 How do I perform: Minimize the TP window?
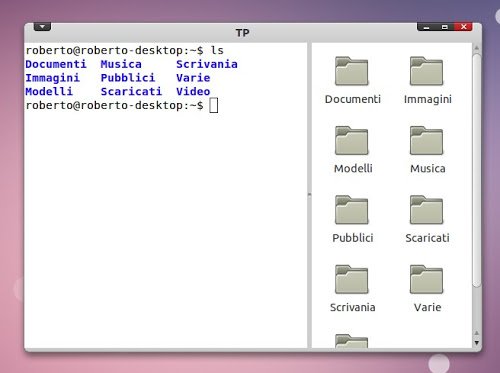tap(427, 27)
